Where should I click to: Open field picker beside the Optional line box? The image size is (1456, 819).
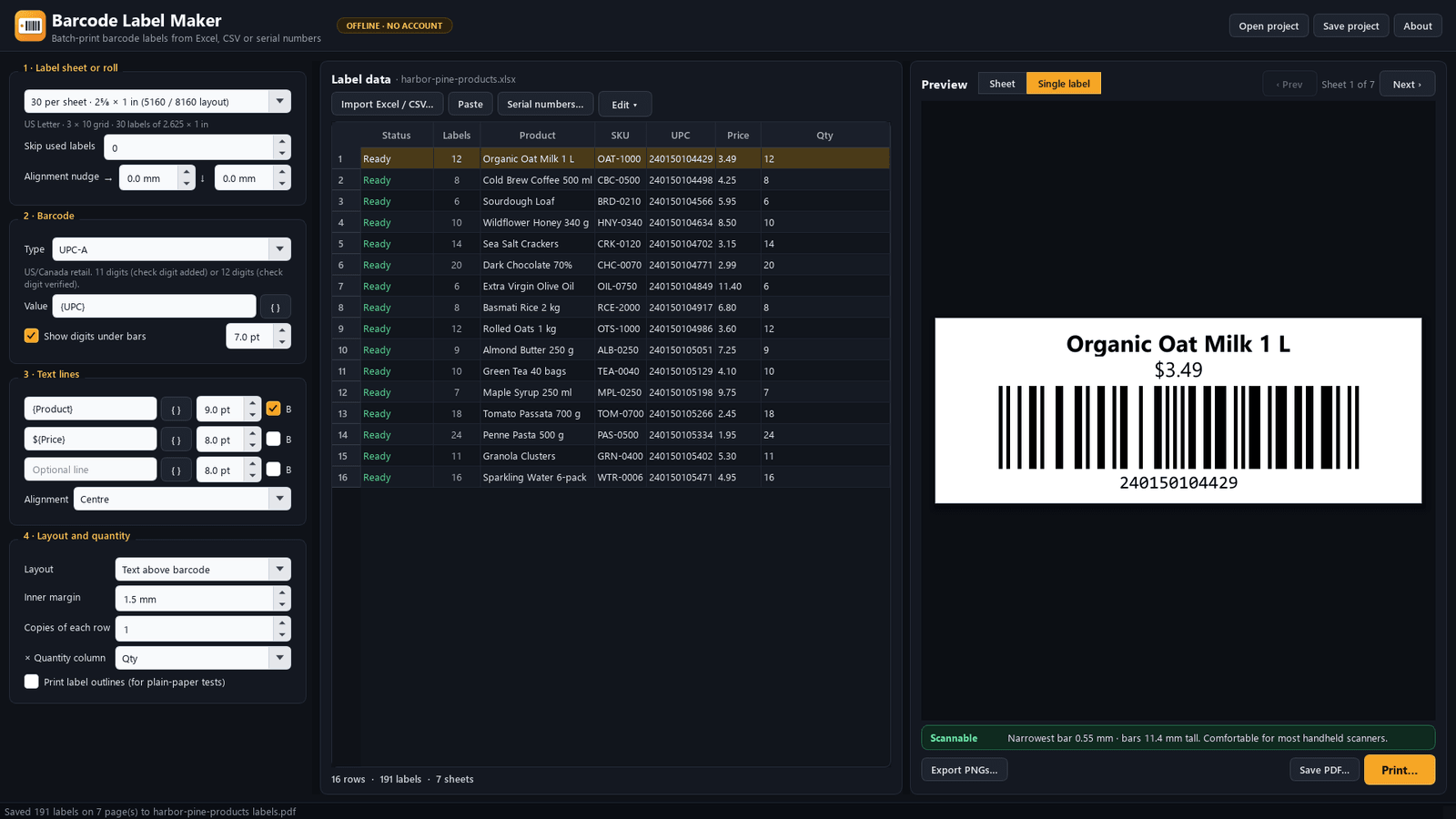pyautogui.click(x=177, y=470)
